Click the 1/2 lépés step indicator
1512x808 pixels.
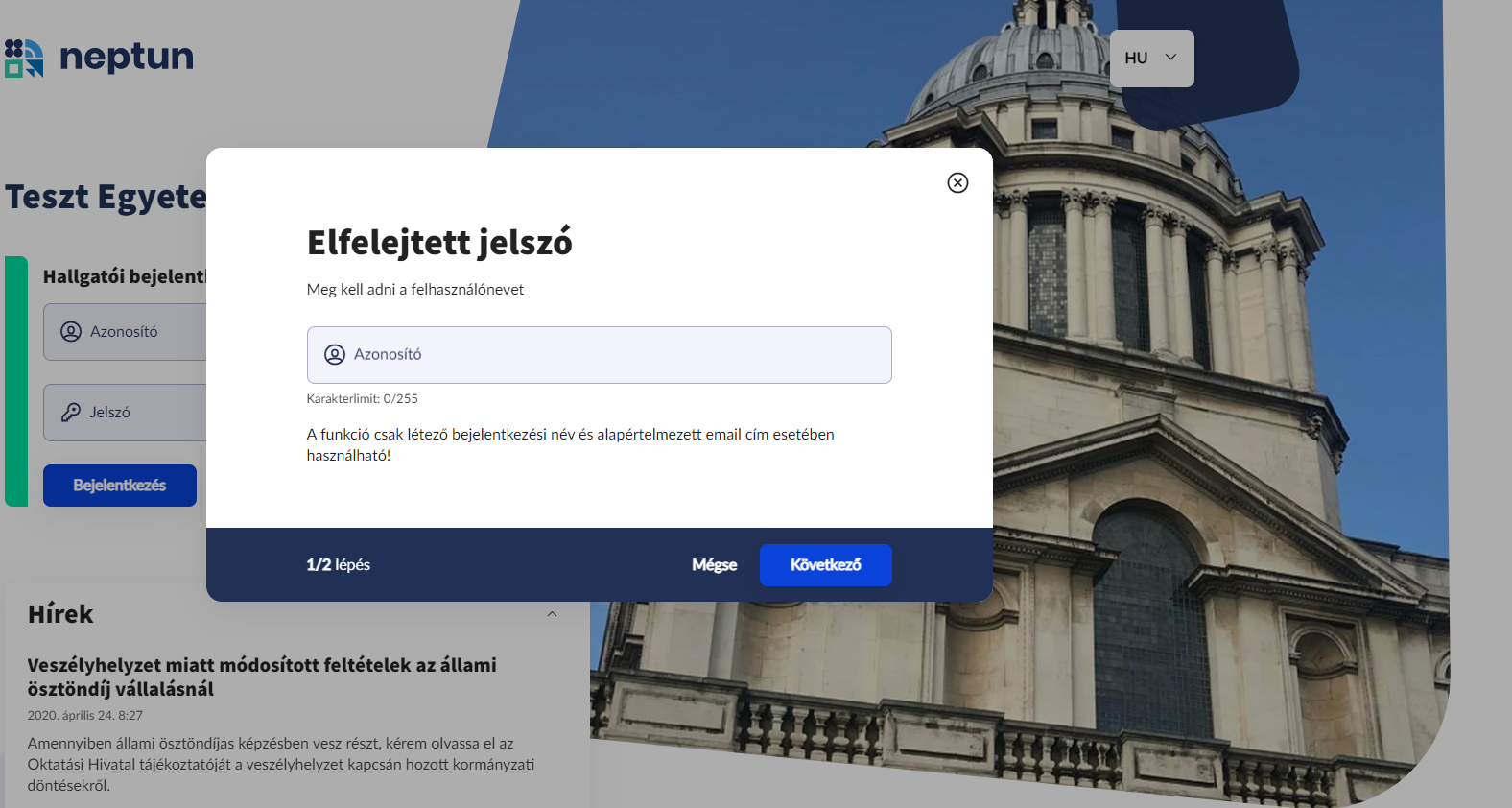[338, 565]
